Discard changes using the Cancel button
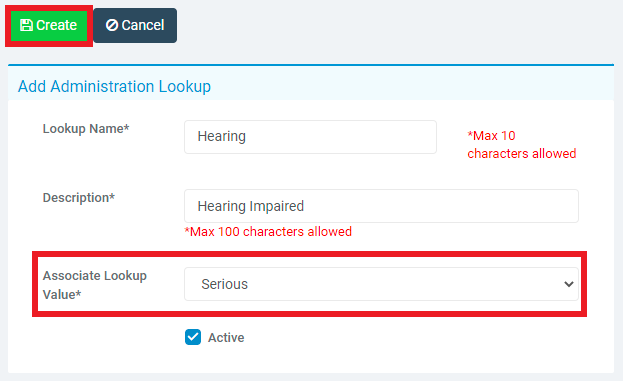 pos(135,25)
